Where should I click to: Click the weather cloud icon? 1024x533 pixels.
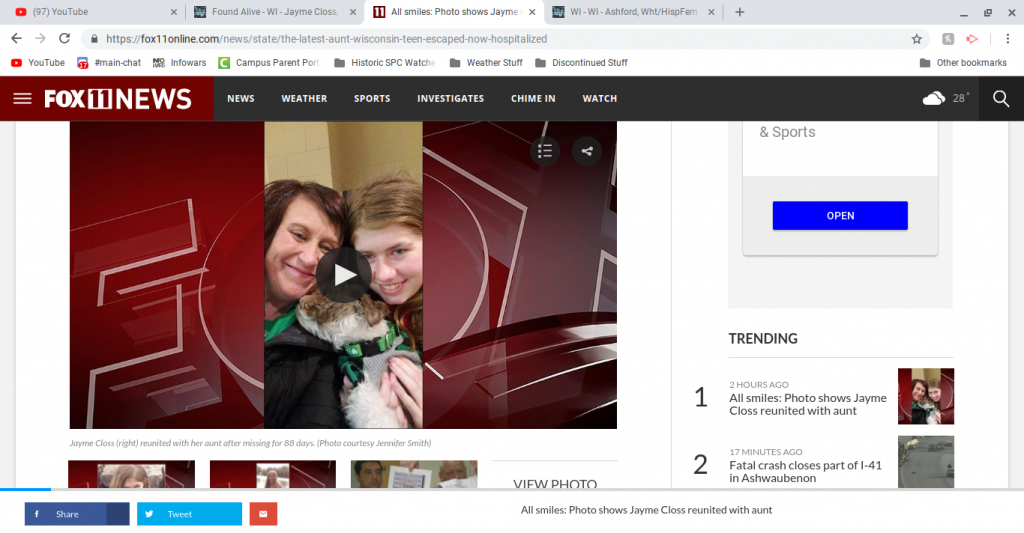click(934, 98)
